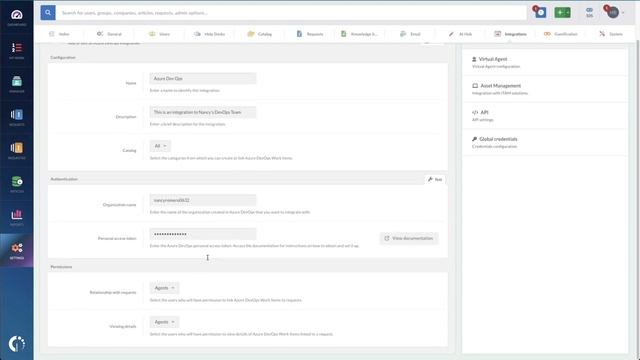Click the Description input field

(x=203, y=112)
